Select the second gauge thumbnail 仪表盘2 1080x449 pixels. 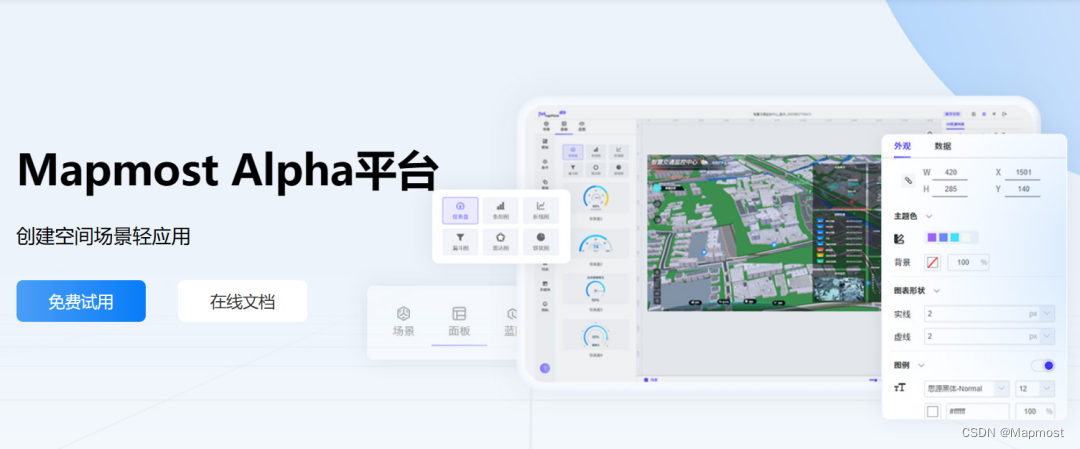(x=596, y=244)
